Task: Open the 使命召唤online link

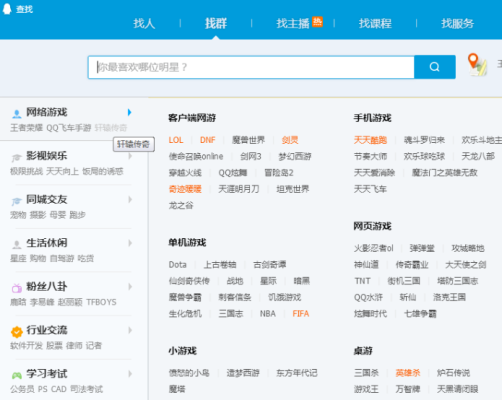Action: tap(196, 156)
